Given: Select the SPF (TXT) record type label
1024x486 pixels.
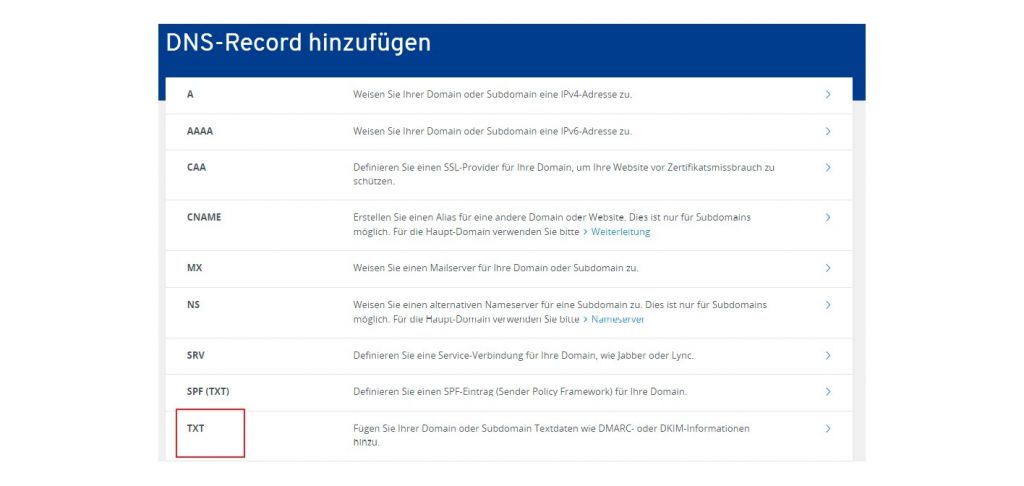Looking at the screenshot, I should (208, 392).
